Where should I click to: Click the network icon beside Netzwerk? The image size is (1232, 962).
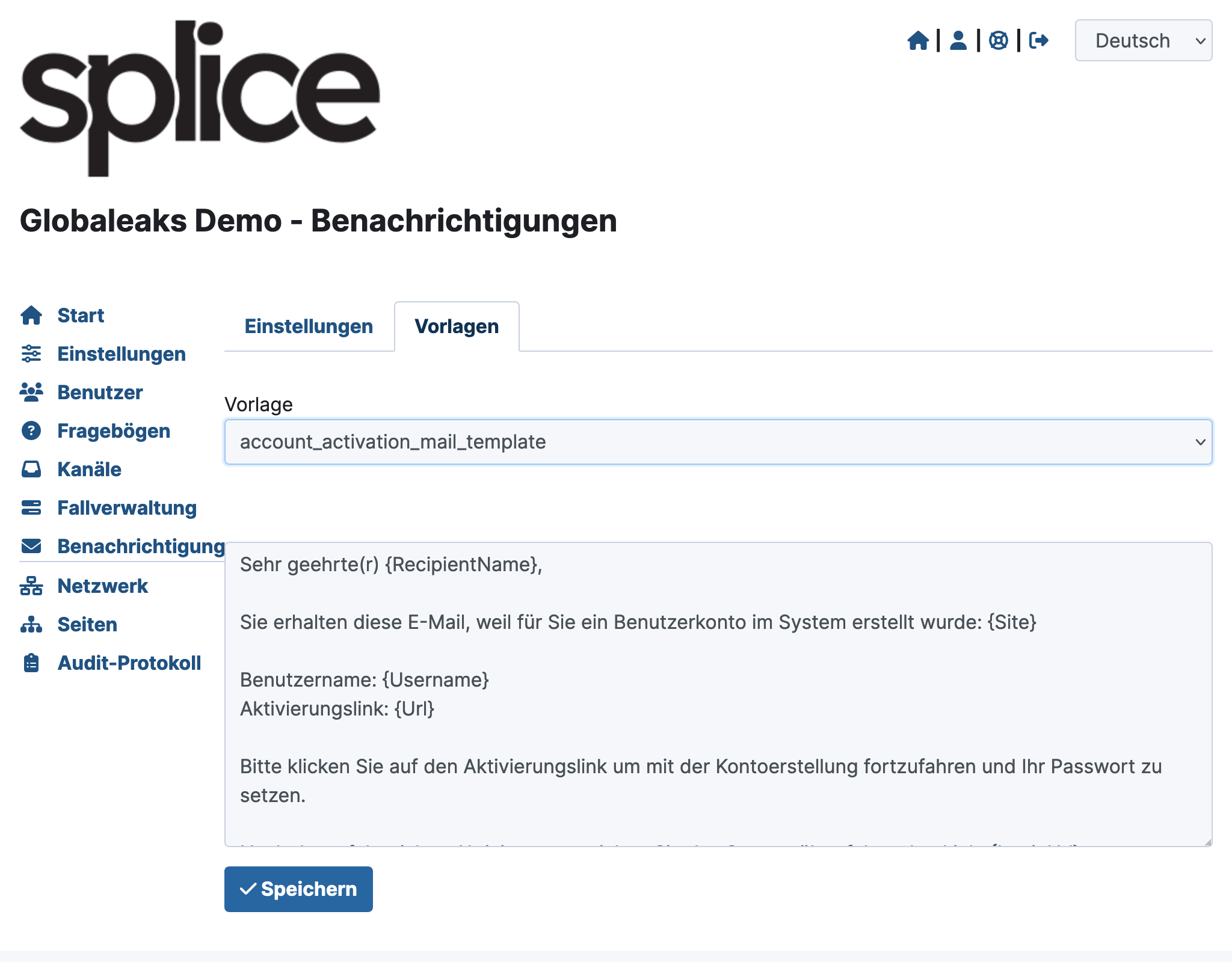(x=31, y=586)
